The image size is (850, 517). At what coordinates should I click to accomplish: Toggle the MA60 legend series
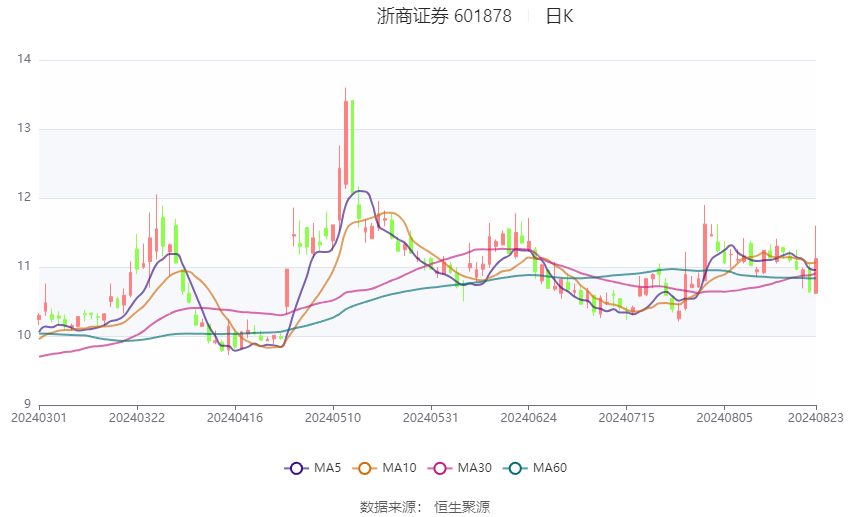coord(535,468)
